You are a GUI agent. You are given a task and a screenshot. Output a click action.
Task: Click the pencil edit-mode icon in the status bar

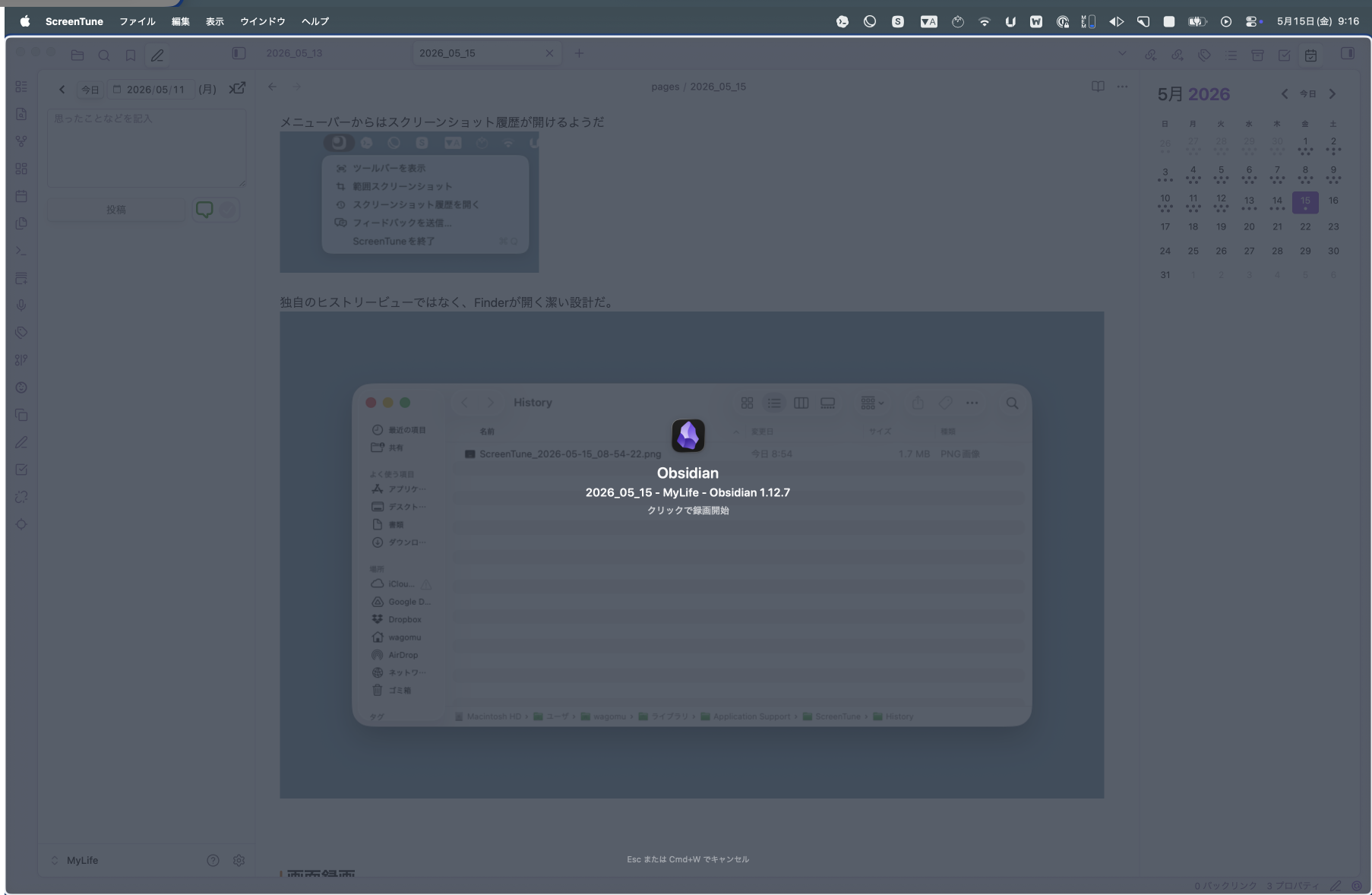pyautogui.click(x=1336, y=886)
